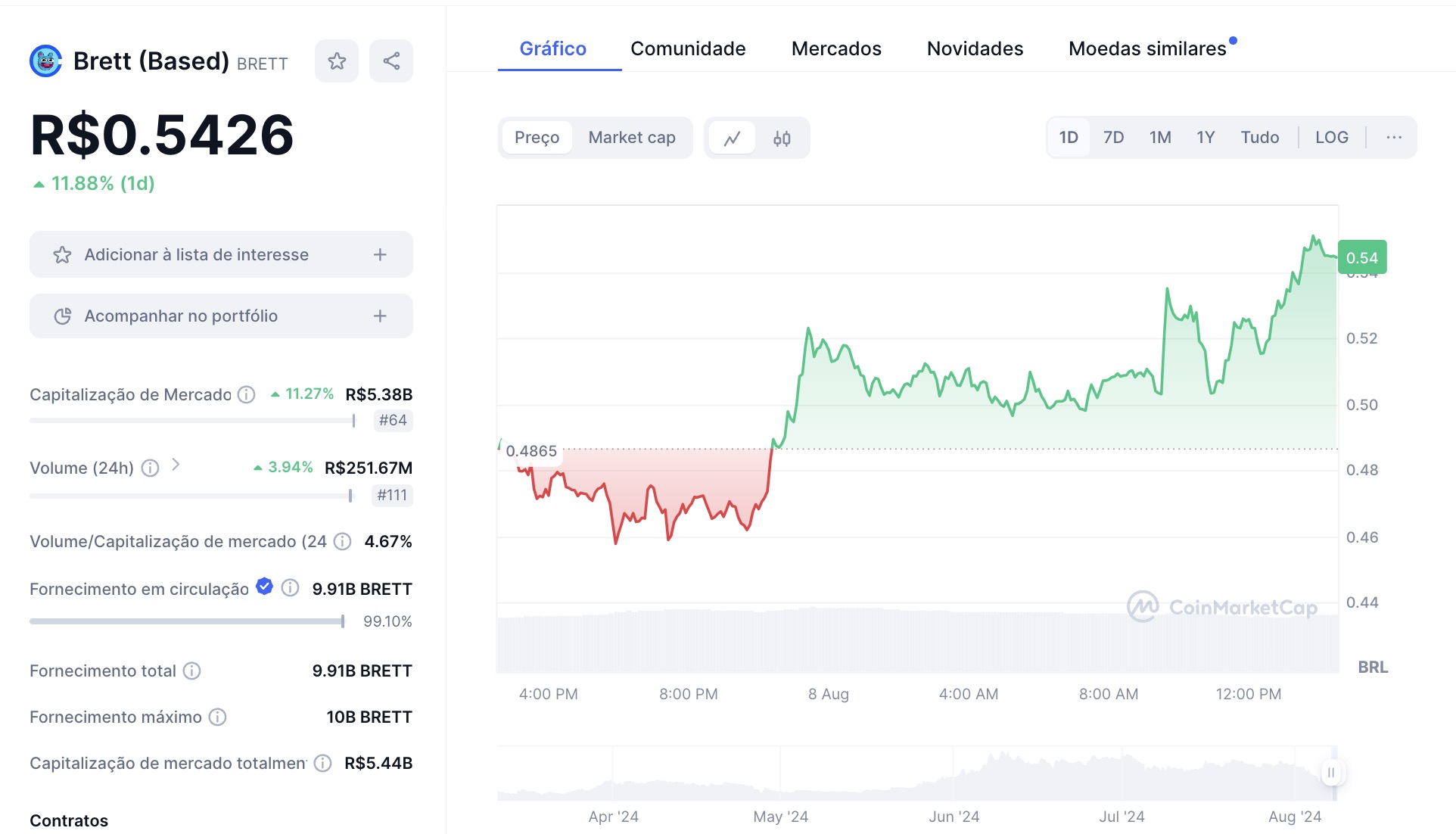This screenshot has height=834, width=1456.
Task: Click pie chart icon in portfolio button
Action: pos(62,316)
